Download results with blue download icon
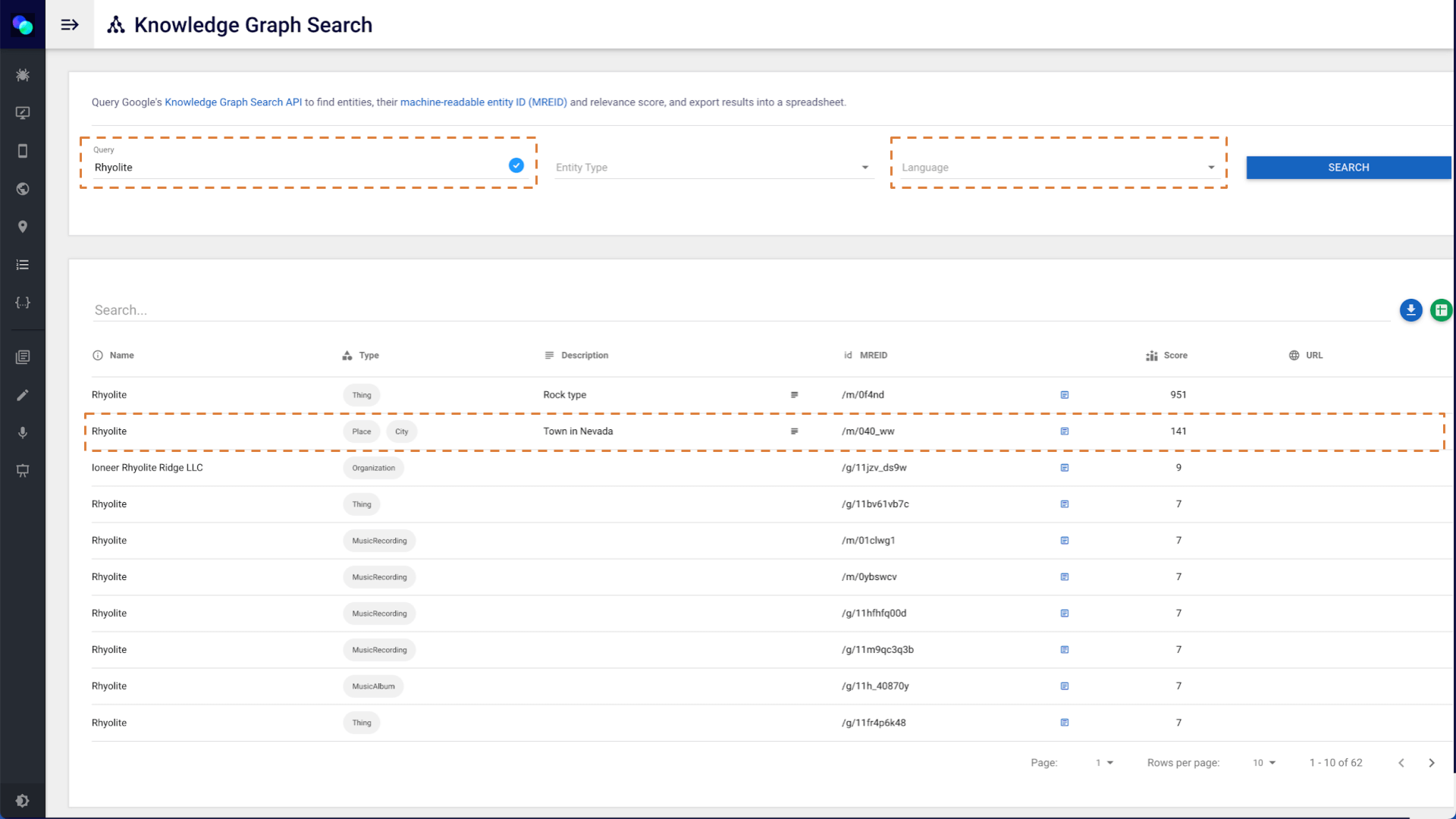This screenshot has height=819, width=1456. tap(1410, 310)
